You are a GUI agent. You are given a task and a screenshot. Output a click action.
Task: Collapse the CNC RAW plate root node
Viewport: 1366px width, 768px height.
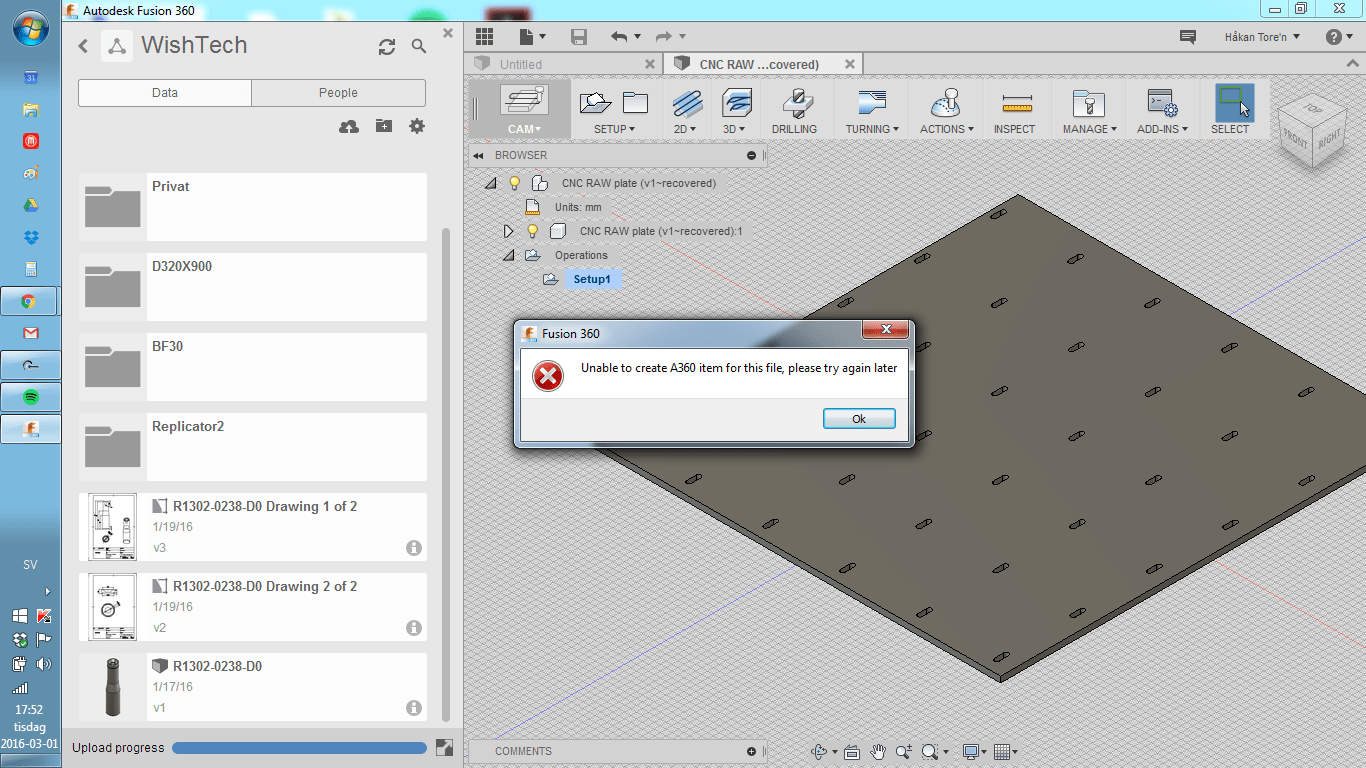pos(490,183)
